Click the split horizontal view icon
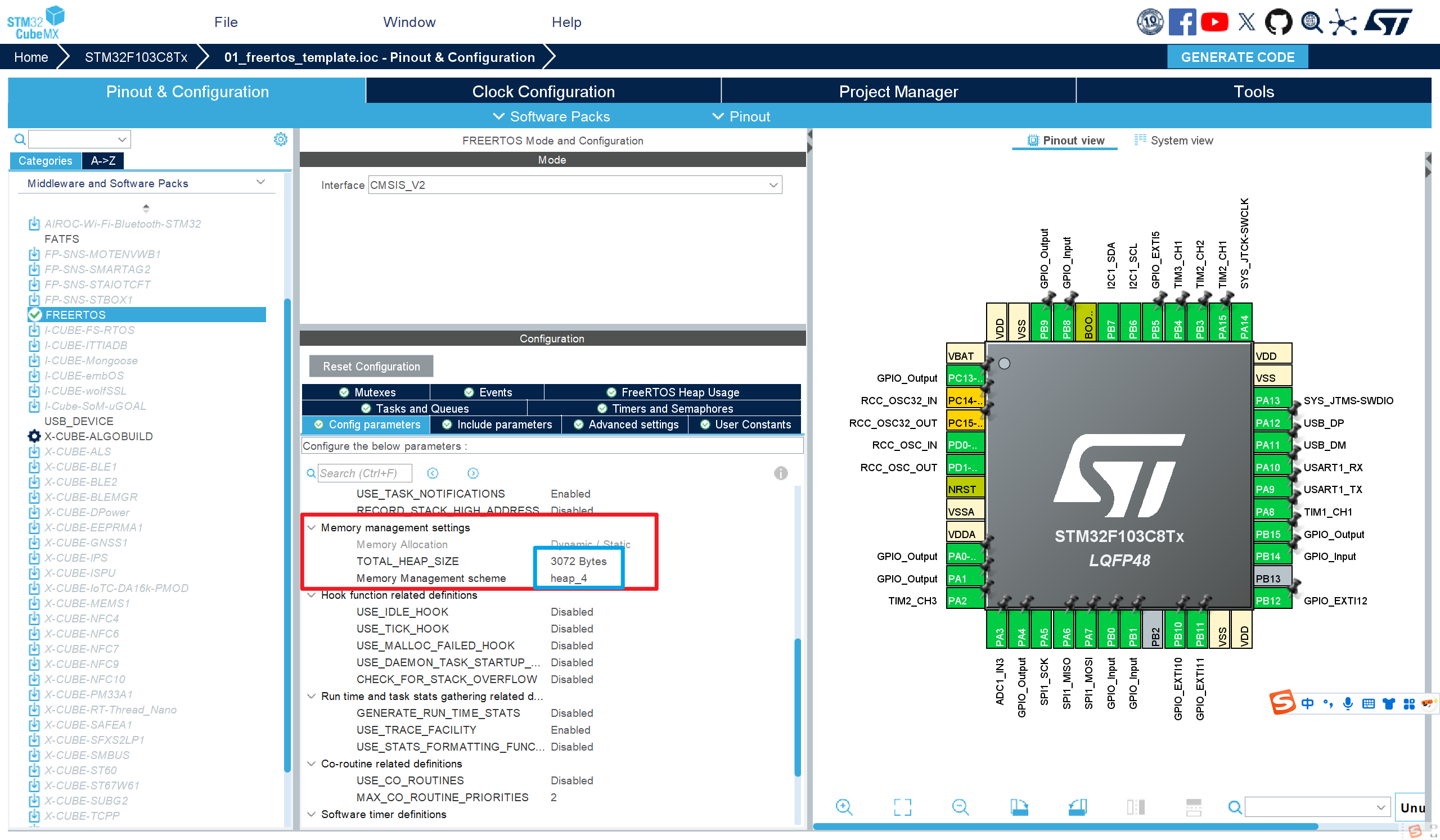The width and height of the screenshot is (1440, 840). (1194, 807)
